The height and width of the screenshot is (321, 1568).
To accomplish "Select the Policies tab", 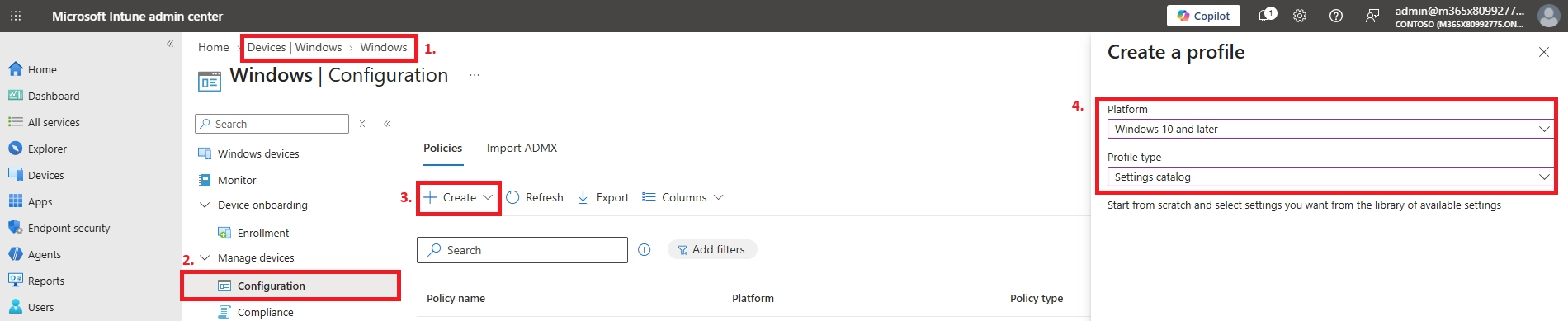I will pos(442,148).
